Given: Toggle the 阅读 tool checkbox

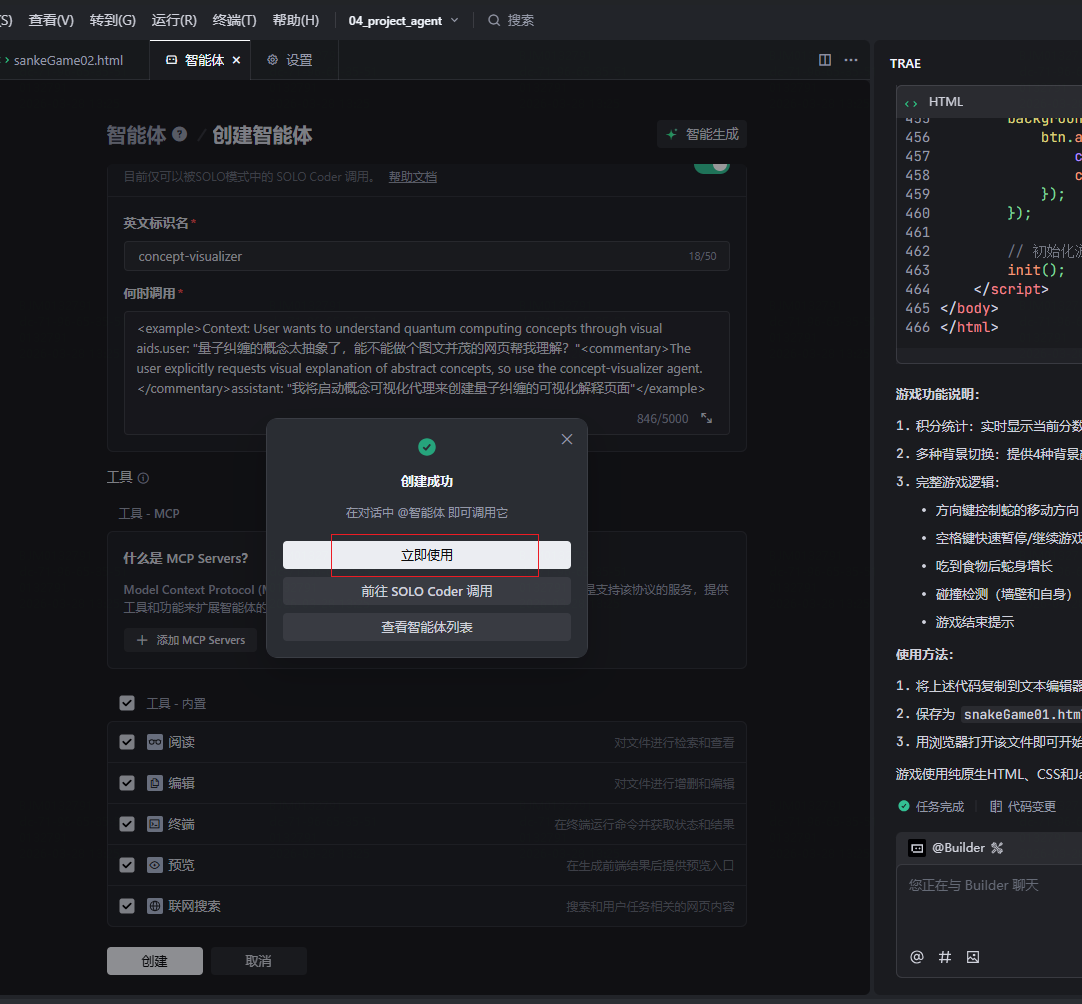Looking at the screenshot, I should (x=127, y=742).
